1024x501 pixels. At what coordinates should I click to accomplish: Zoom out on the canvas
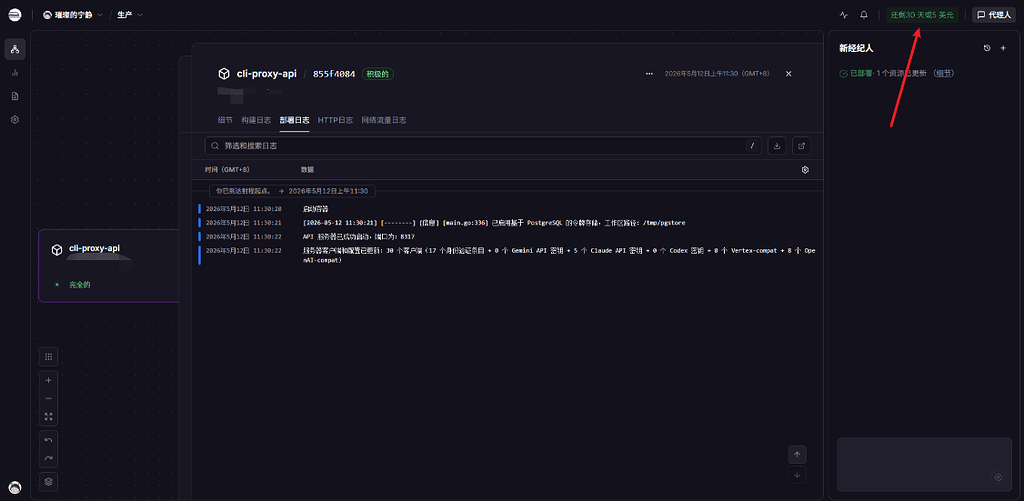[48, 398]
